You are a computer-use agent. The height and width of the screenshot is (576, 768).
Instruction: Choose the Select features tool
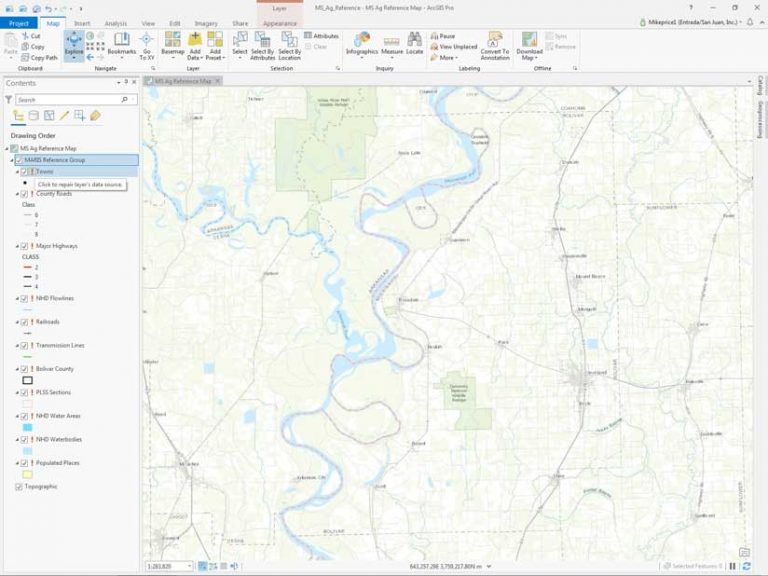click(240, 45)
